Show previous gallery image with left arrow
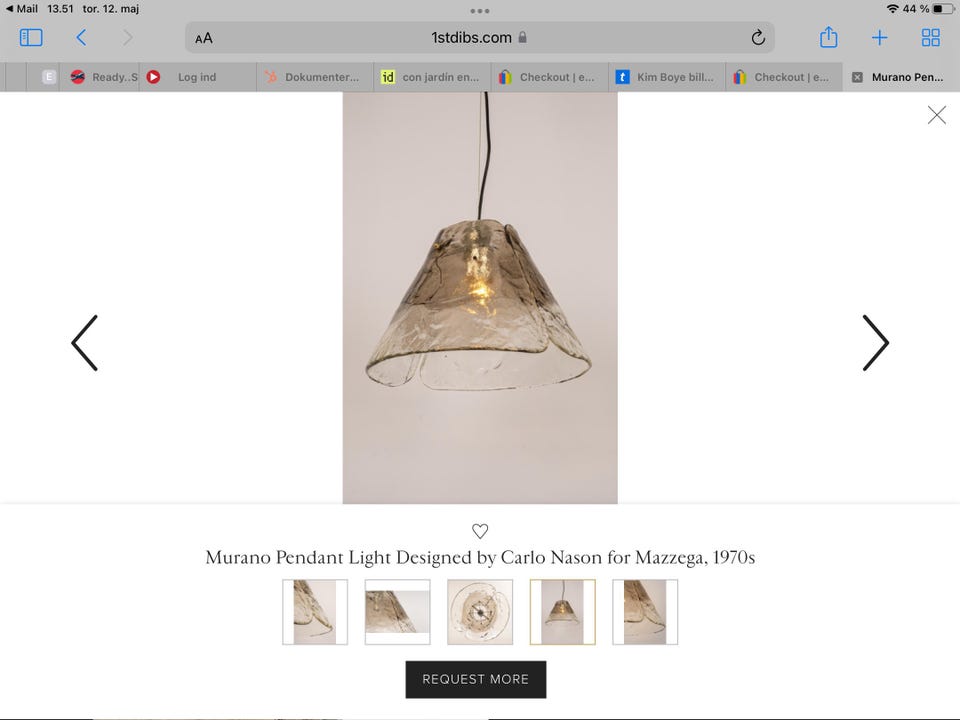The image size is (960, 720). coord(84,343)
